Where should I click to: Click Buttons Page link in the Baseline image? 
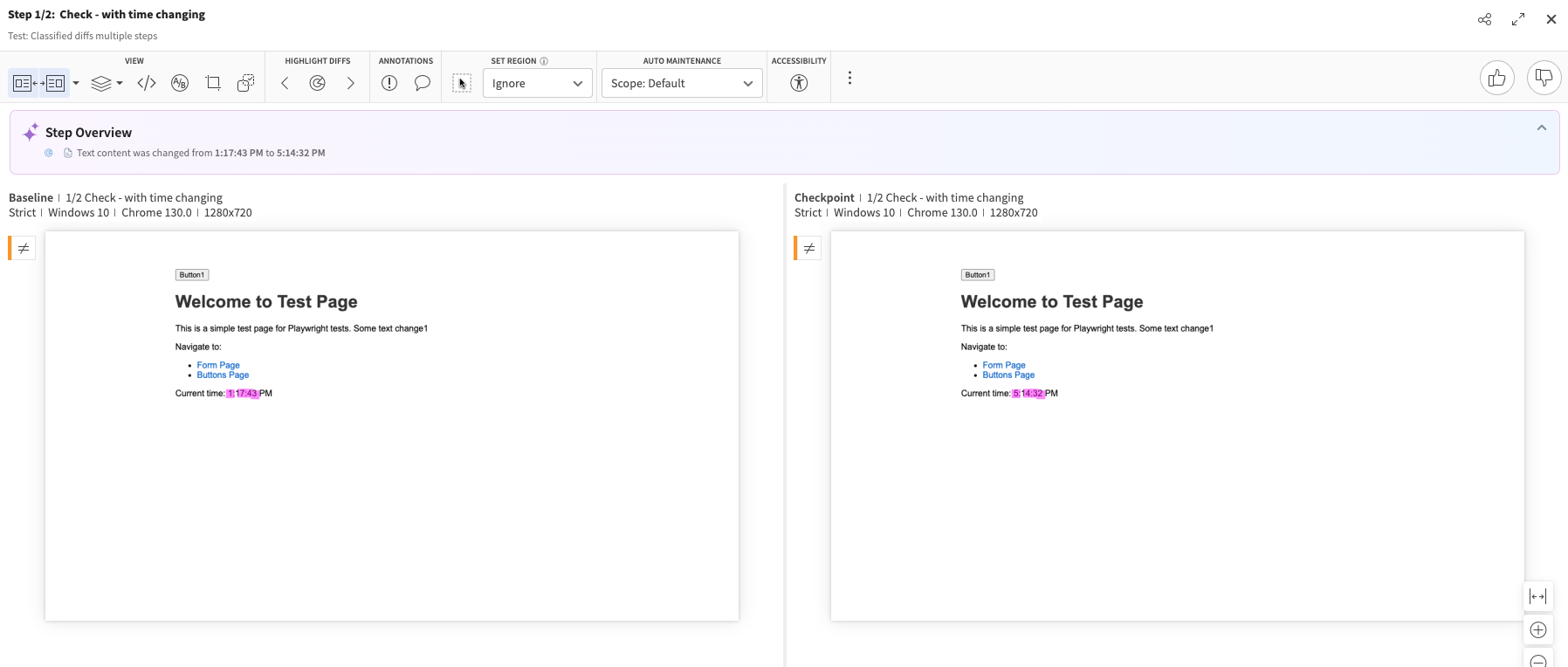(x=223, y=375)
